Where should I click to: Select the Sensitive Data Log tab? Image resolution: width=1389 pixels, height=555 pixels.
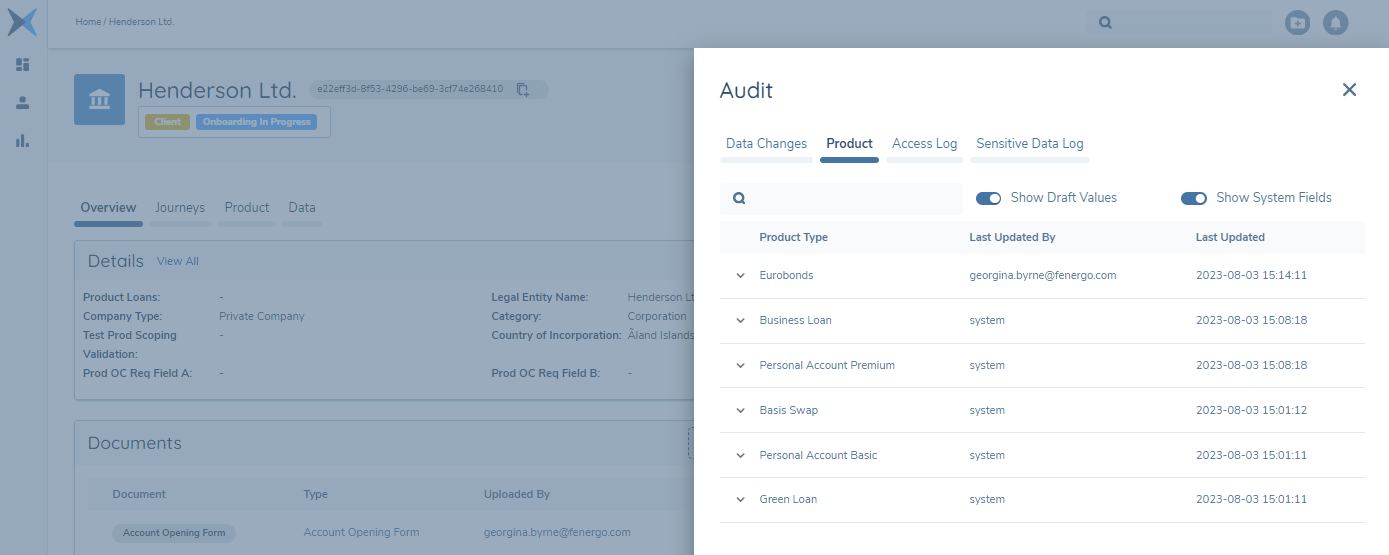(1029, 144)
